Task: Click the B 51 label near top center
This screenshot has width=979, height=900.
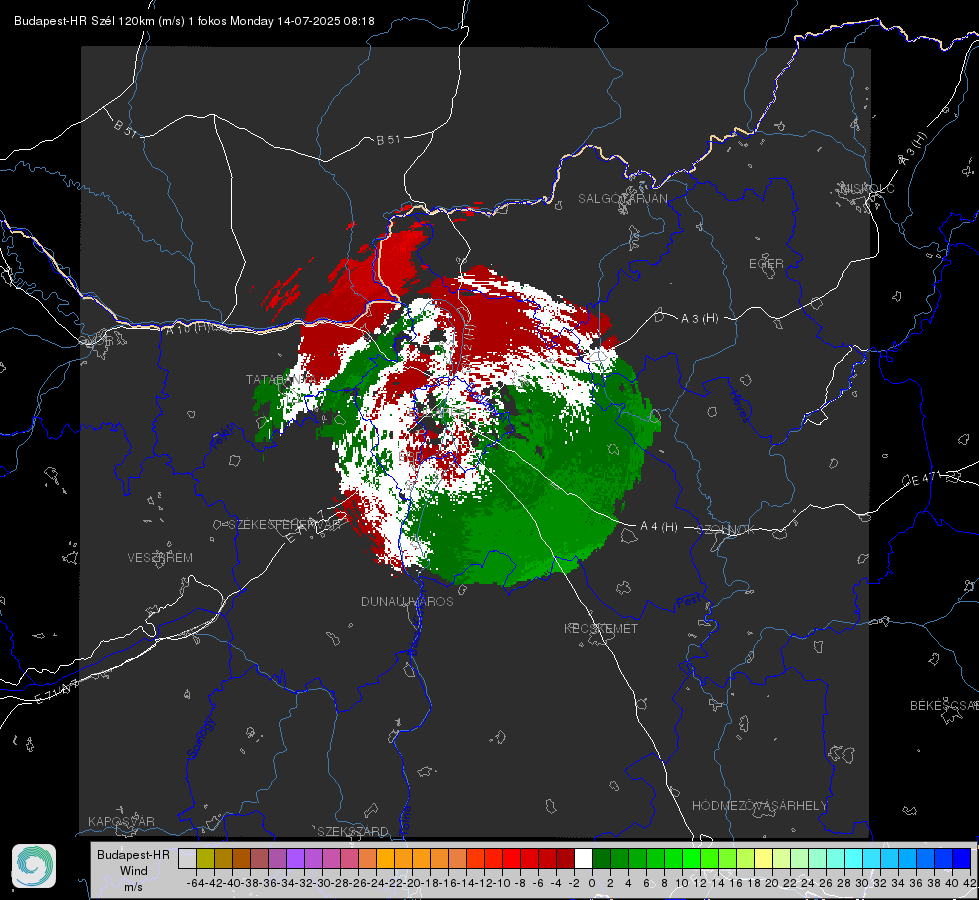Action: point(388,140)
